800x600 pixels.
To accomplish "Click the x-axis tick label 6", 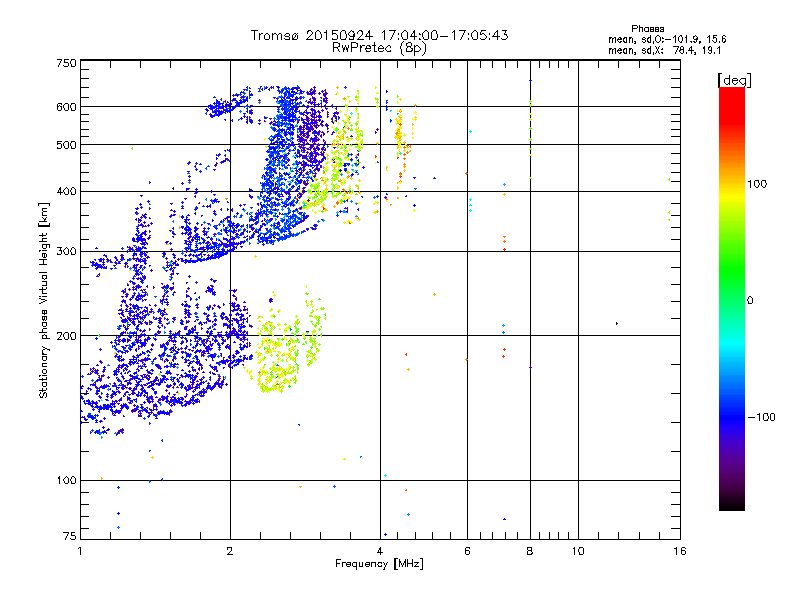I will pyautogui.click(x=467, y=551).
